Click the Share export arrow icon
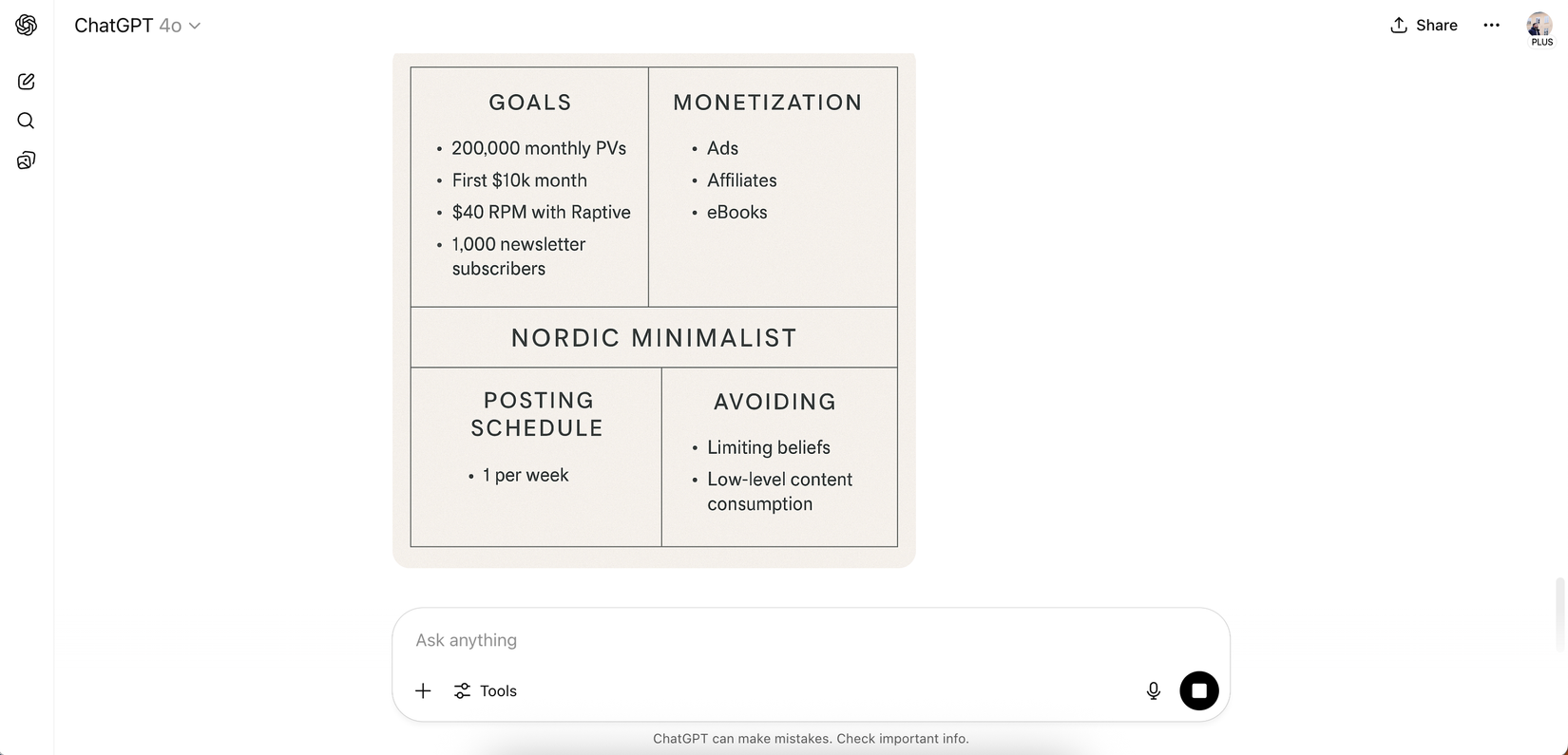1568x755 pixels. point(1399,25)
